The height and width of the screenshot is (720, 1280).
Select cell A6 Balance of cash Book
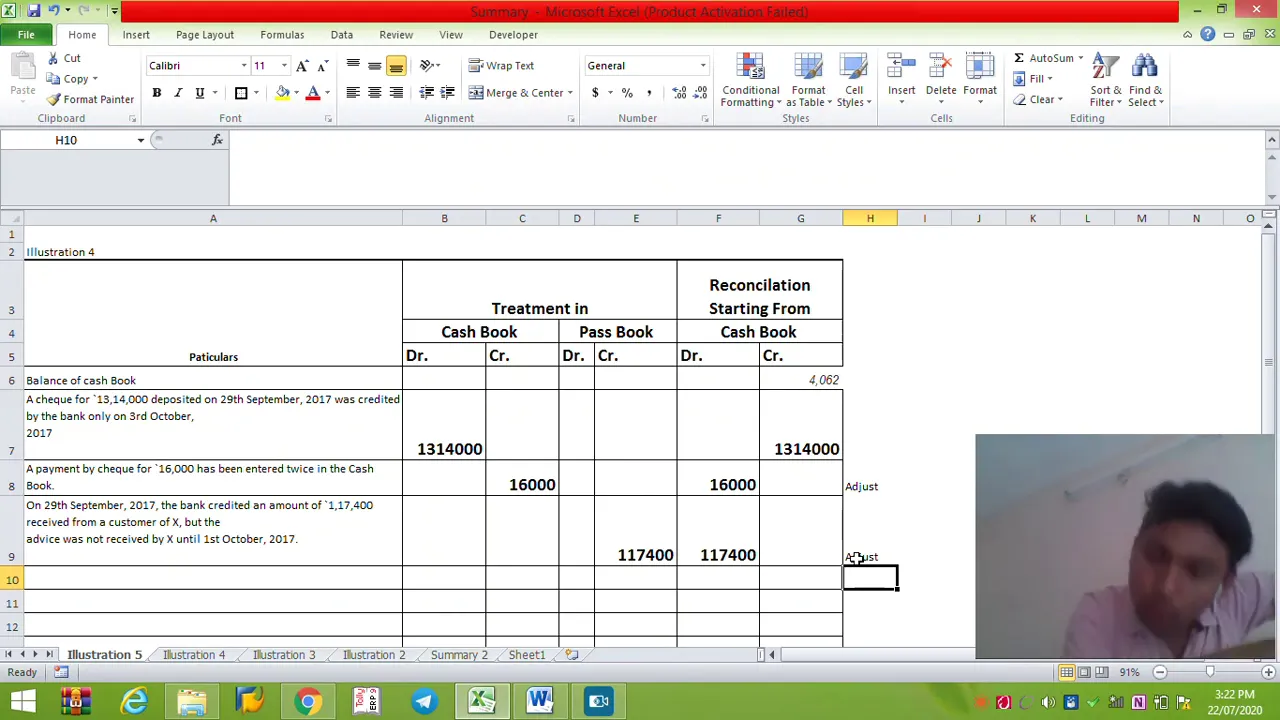[x=213, y=380]
